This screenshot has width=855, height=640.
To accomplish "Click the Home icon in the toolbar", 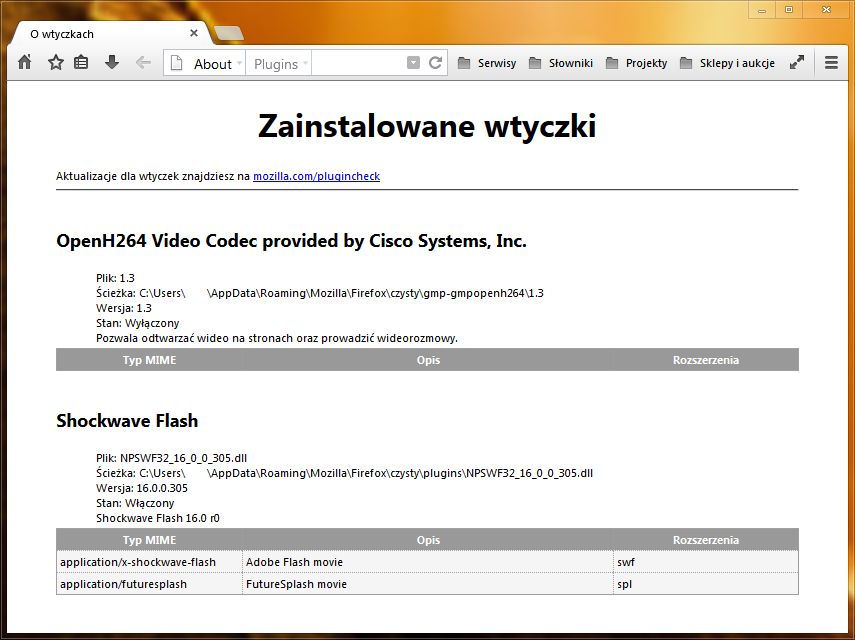I will point(25,62).
